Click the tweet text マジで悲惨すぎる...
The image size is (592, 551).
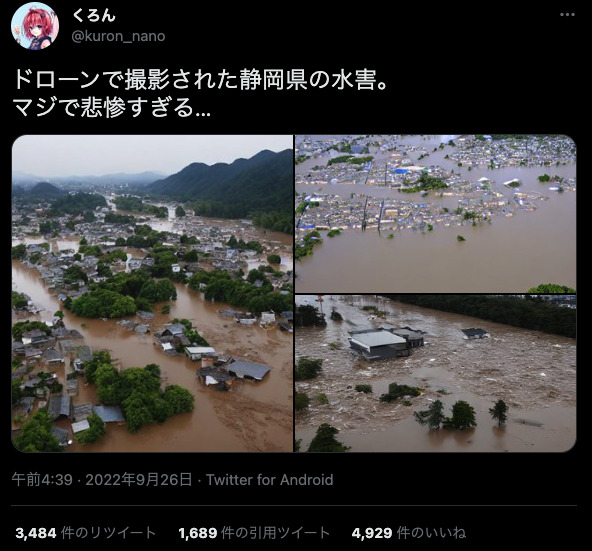tap(111, 107)
